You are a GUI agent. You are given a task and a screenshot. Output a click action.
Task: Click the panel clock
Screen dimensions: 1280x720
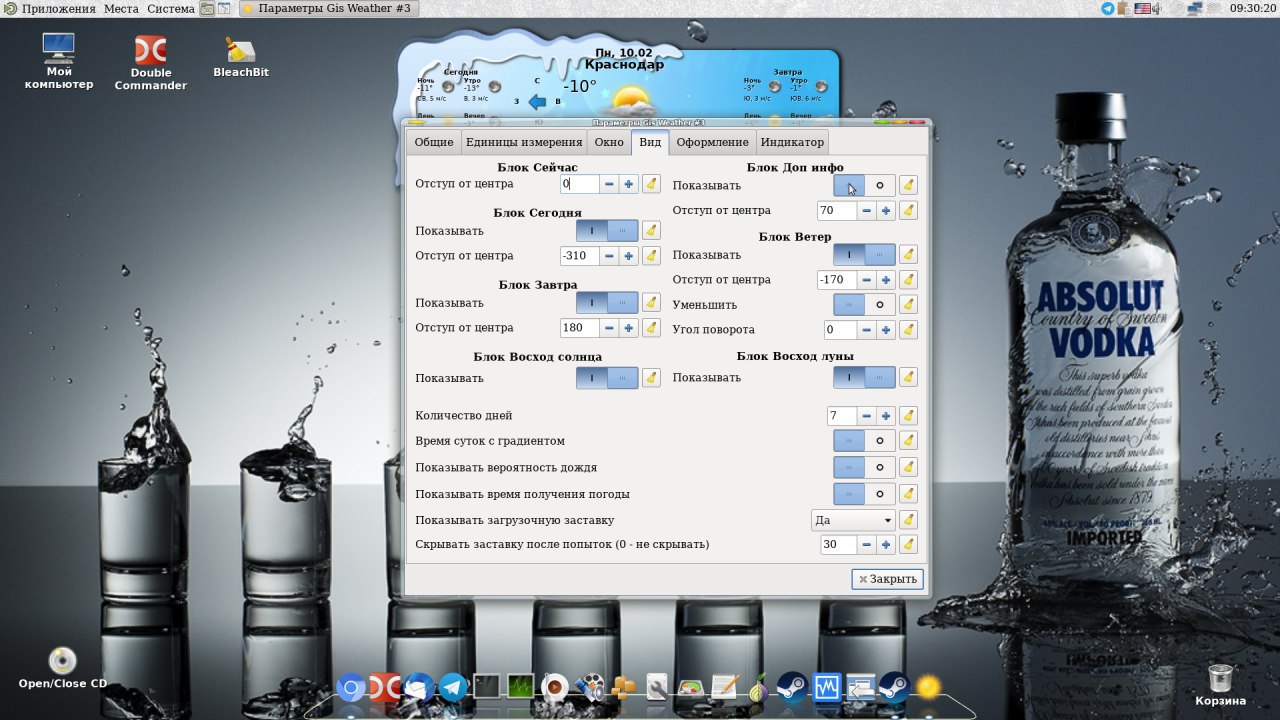click(x=1252, y=8)
